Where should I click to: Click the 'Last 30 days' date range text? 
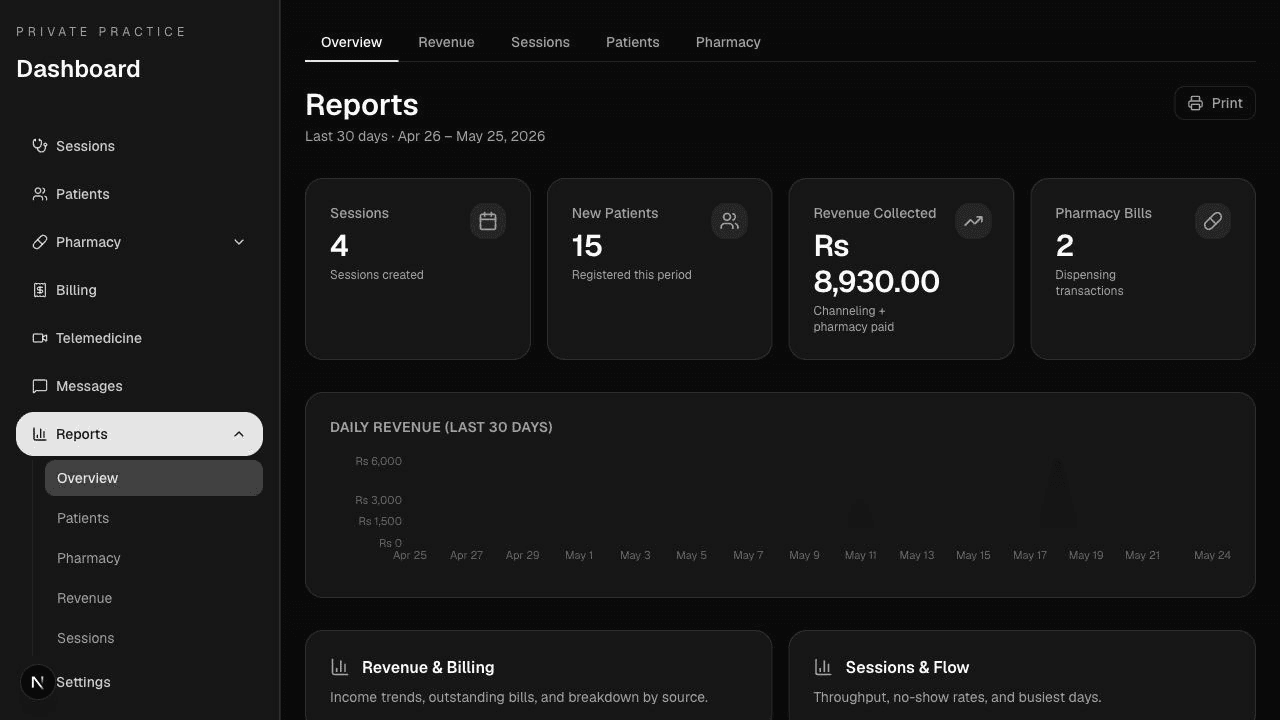click(x=425, y=136)
